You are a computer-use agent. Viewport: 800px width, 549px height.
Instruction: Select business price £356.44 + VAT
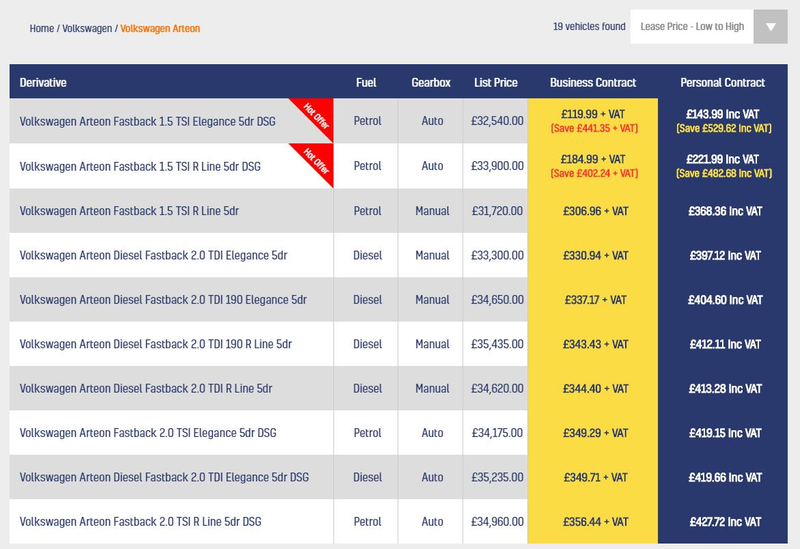pyautogui.click(x=595, y=522)
